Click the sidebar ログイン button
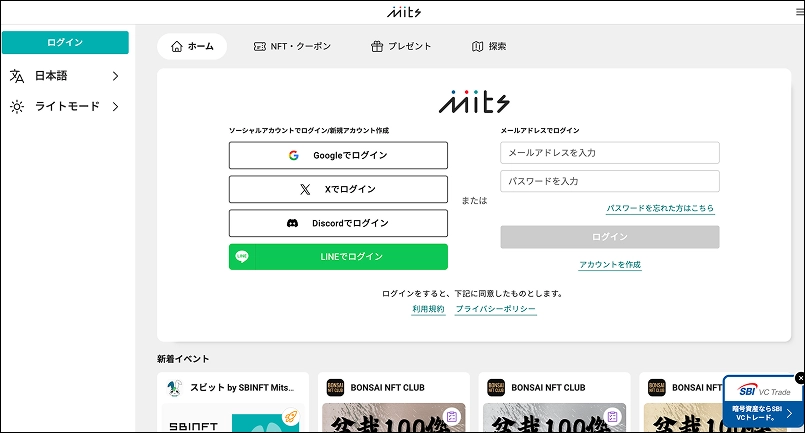 click(x=65, y=42)
